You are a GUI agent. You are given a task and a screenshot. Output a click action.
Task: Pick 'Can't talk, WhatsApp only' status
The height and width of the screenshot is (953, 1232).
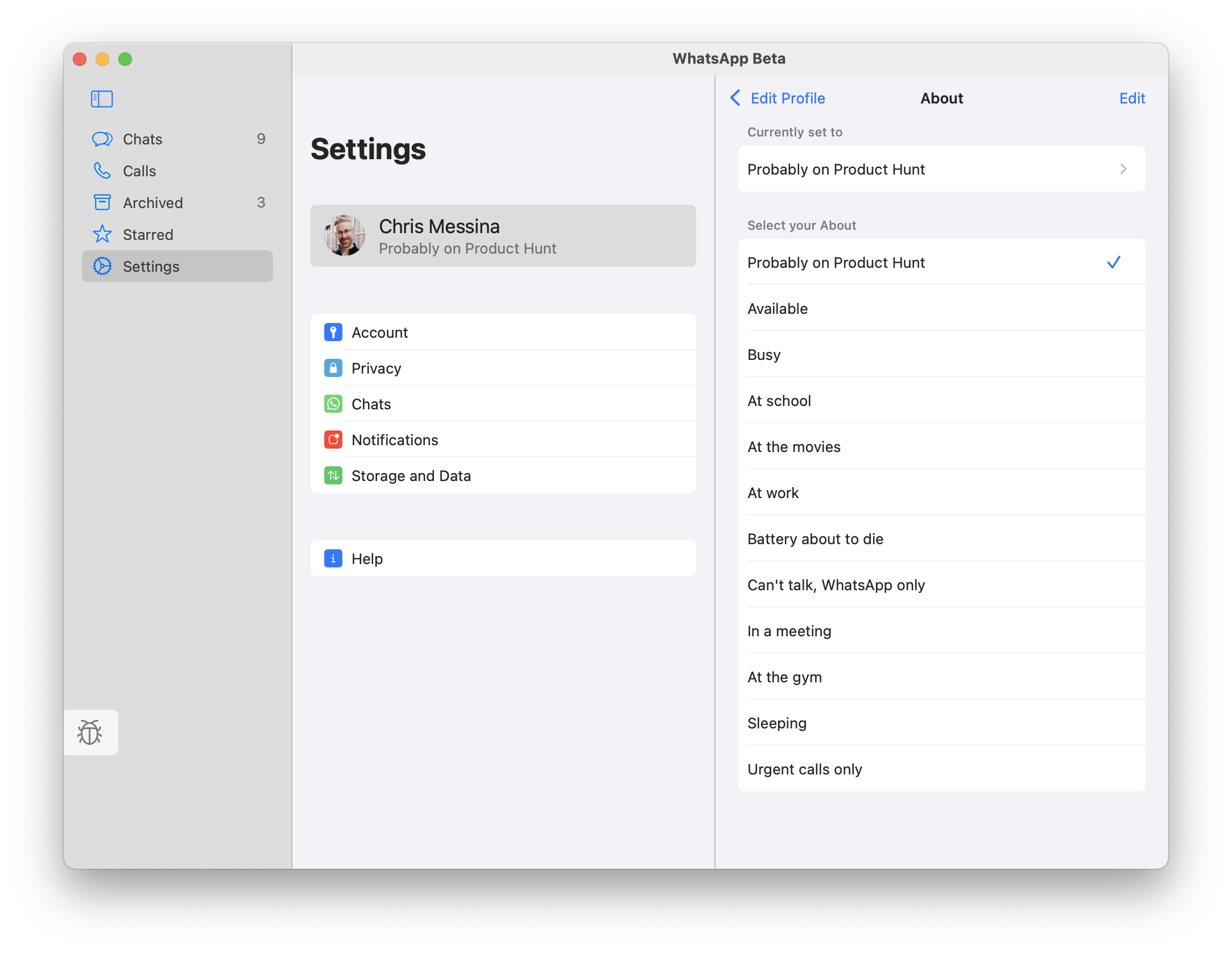click(941, 585)
